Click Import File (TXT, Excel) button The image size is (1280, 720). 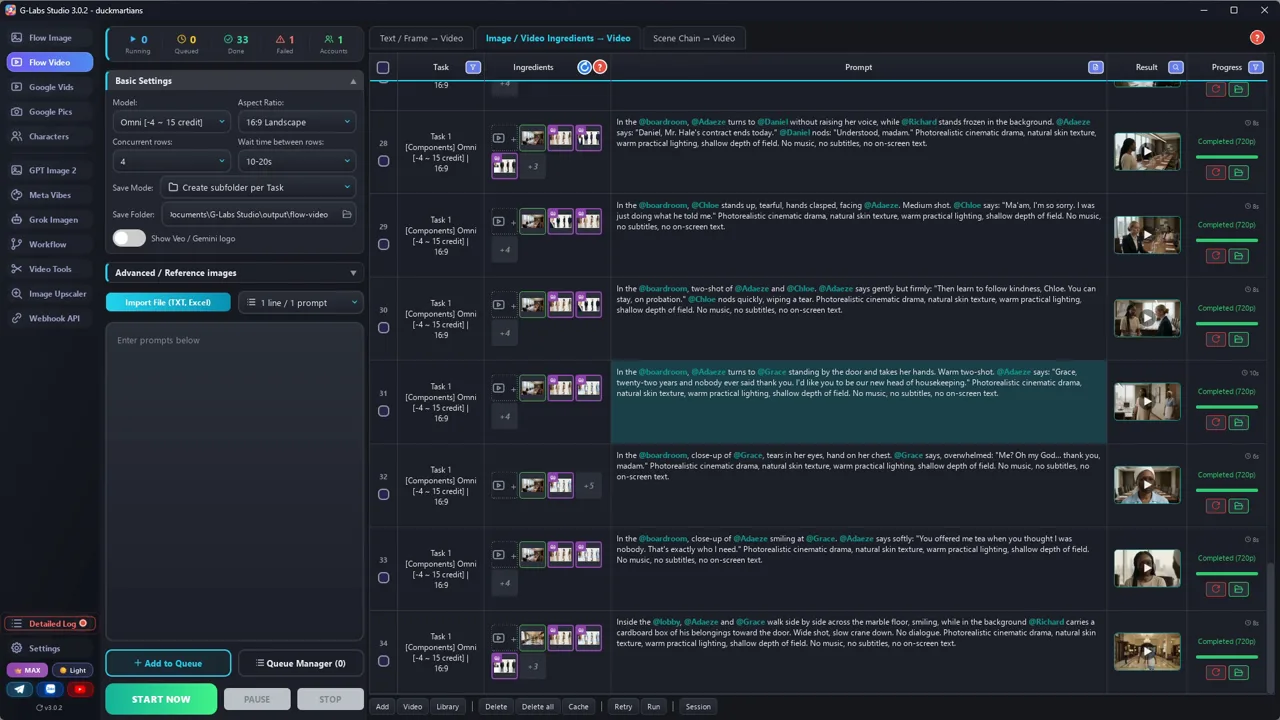pyautogui.click(x=168, y=302)
